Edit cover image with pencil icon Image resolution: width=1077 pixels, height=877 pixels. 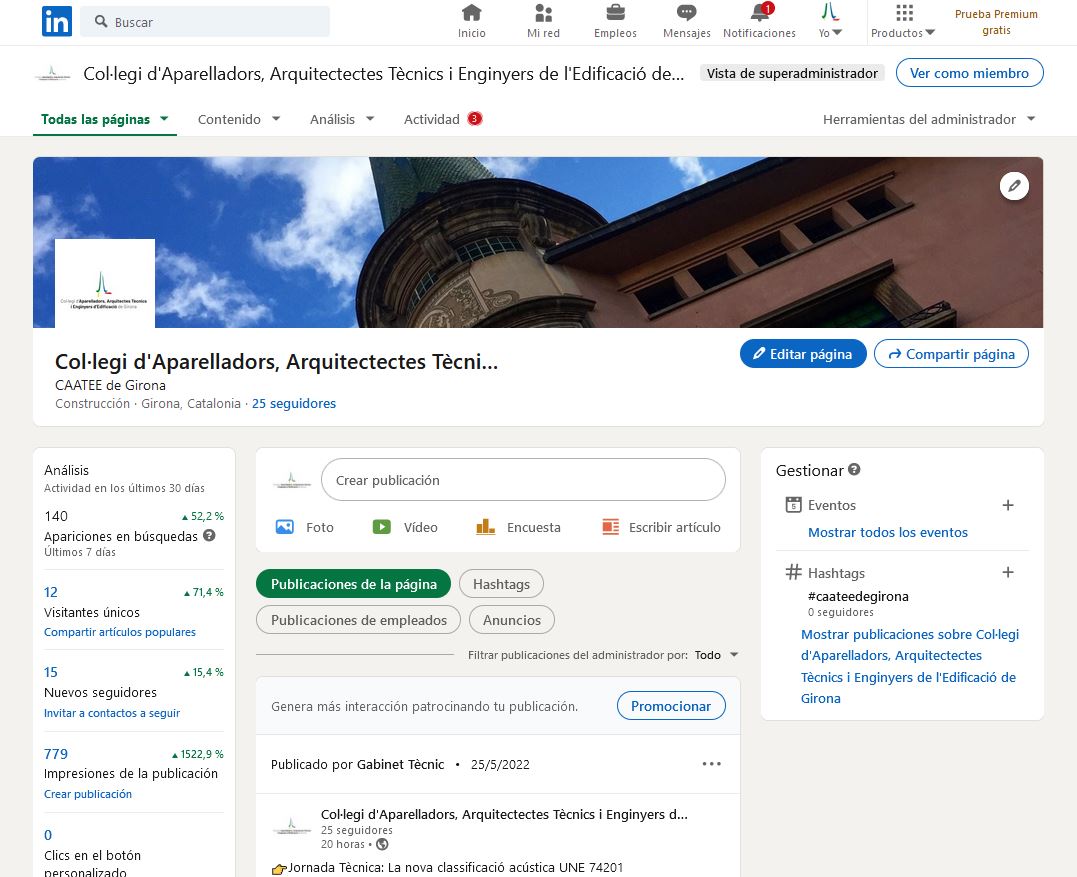point(1014,185)
